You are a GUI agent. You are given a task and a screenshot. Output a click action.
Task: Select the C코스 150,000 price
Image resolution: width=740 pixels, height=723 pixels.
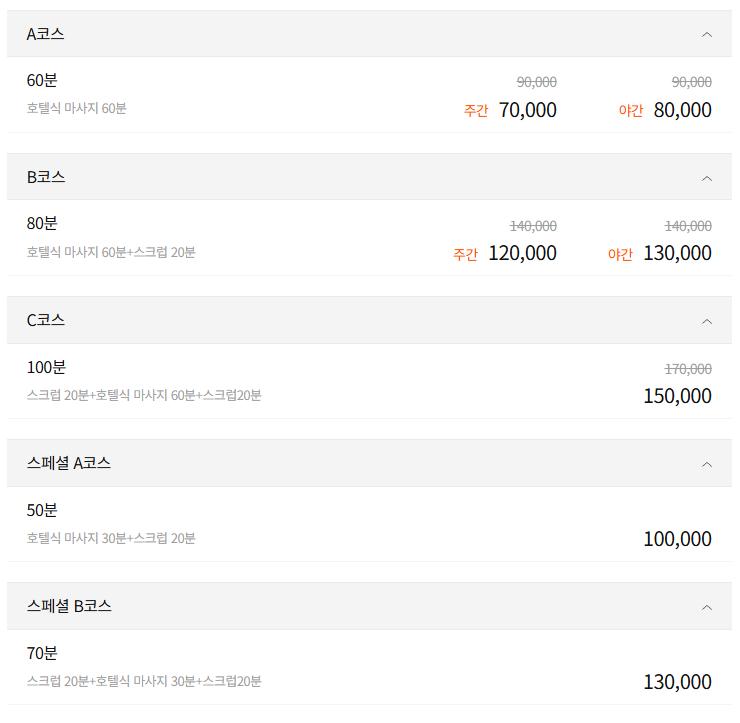coord(677,396)
